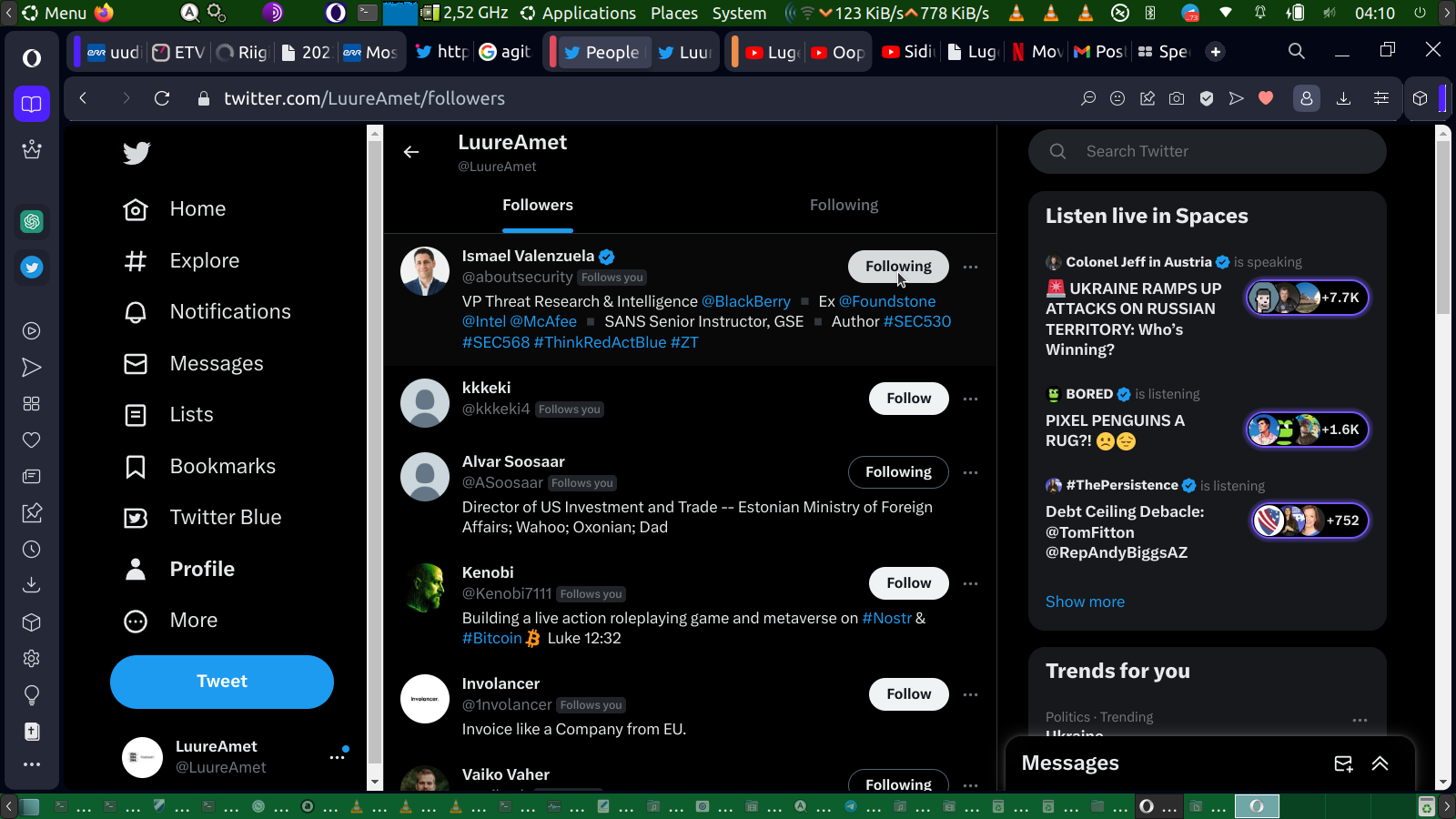Open Bookmarks heart in Opera's sidebar
1456x819 pixels.
(x=32, y=440)
